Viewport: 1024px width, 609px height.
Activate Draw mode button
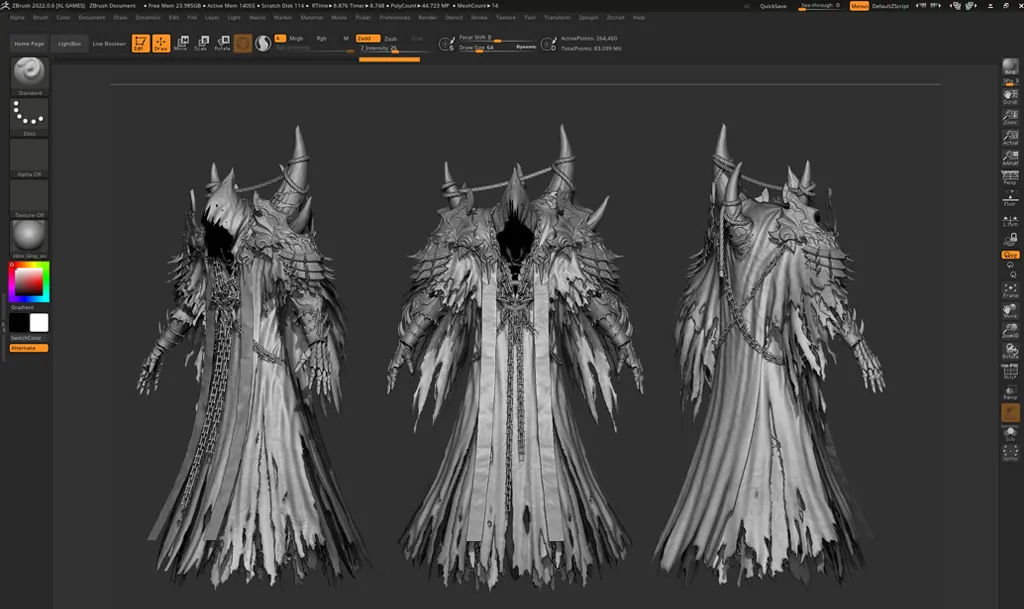coord(161,44)
